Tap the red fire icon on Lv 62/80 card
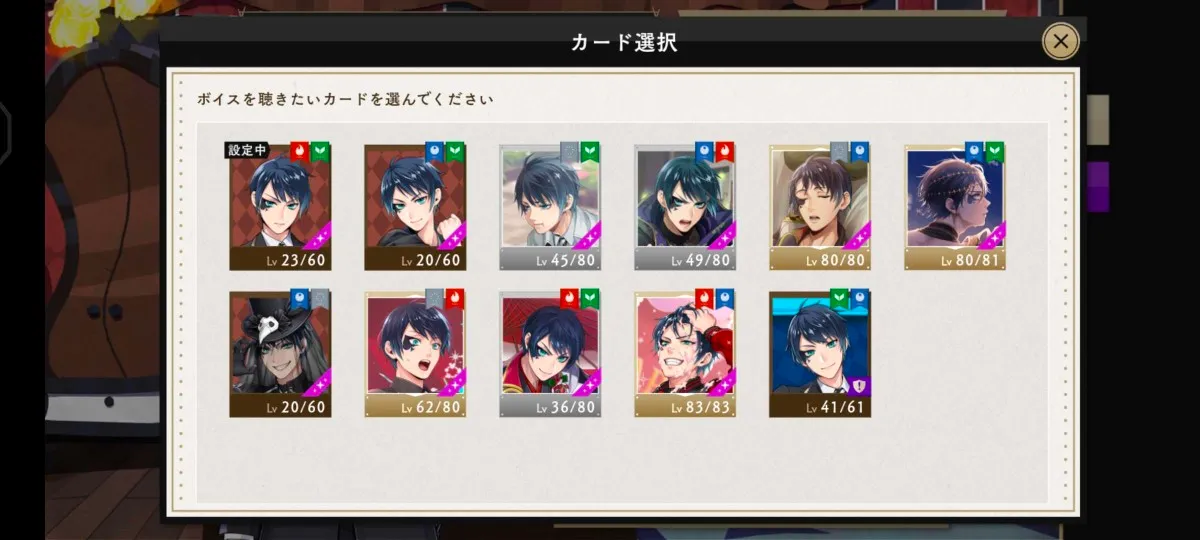The image size is (1200, 540). click(454, 298)
